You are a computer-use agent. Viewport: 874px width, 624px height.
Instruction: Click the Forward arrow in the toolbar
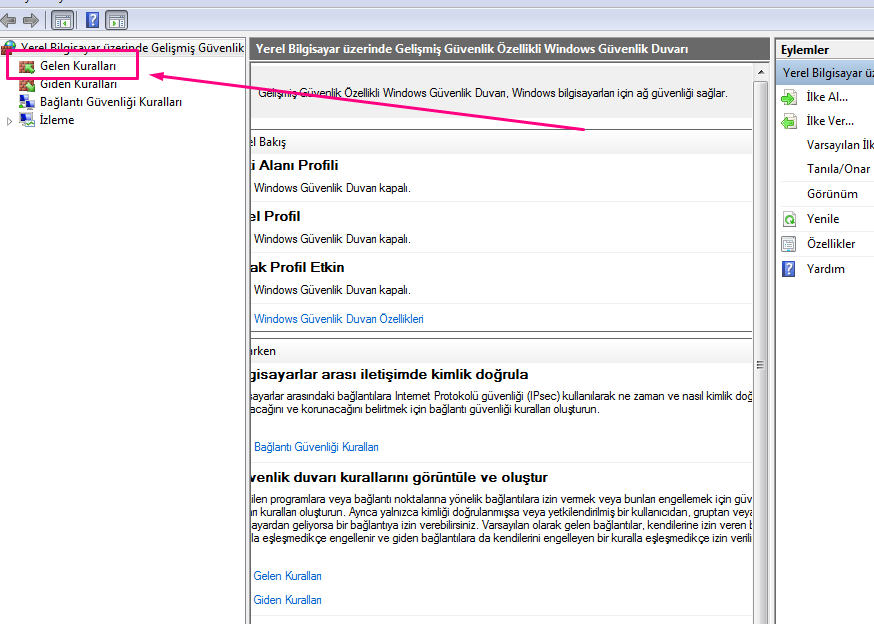point(31,21)
